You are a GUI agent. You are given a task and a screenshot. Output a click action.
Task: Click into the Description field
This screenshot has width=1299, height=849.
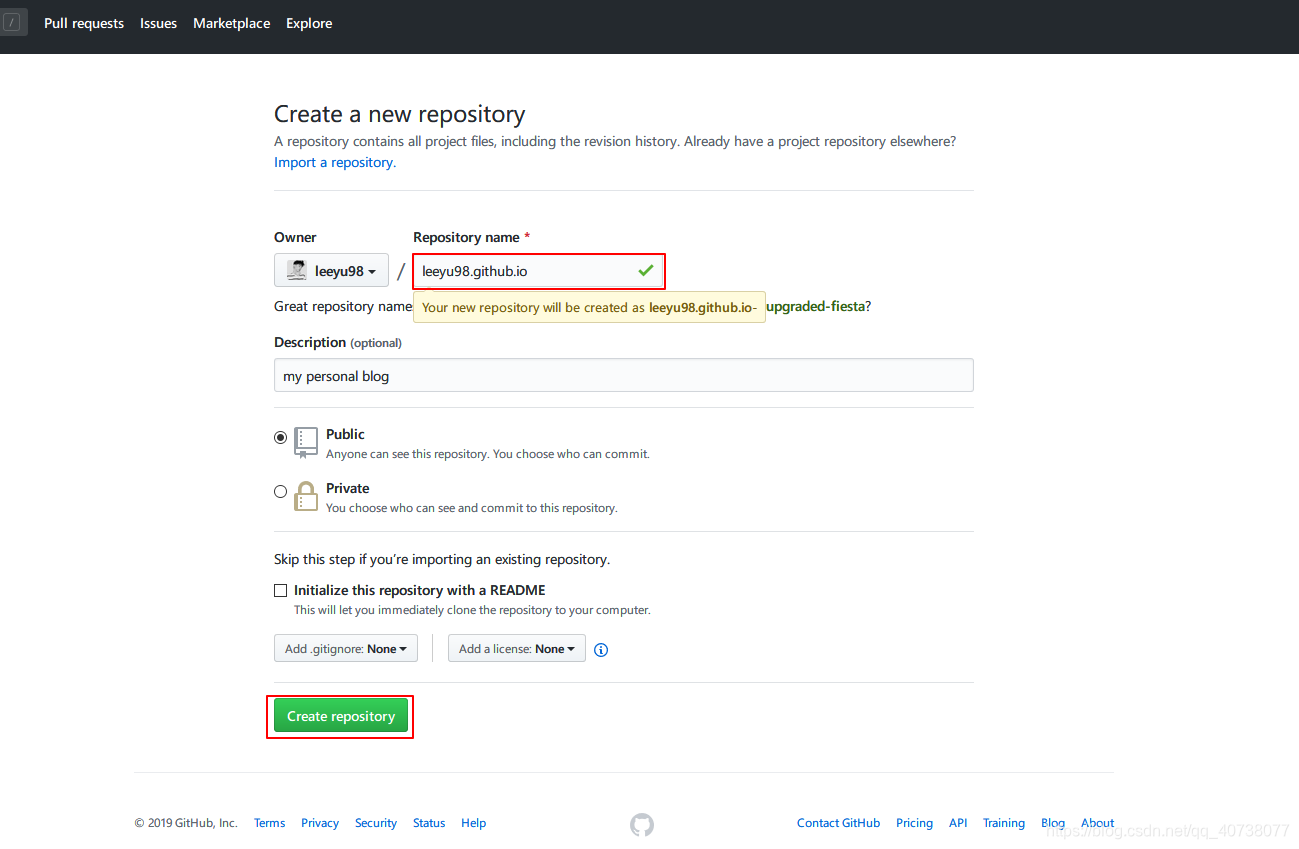[x=624, y=375]
